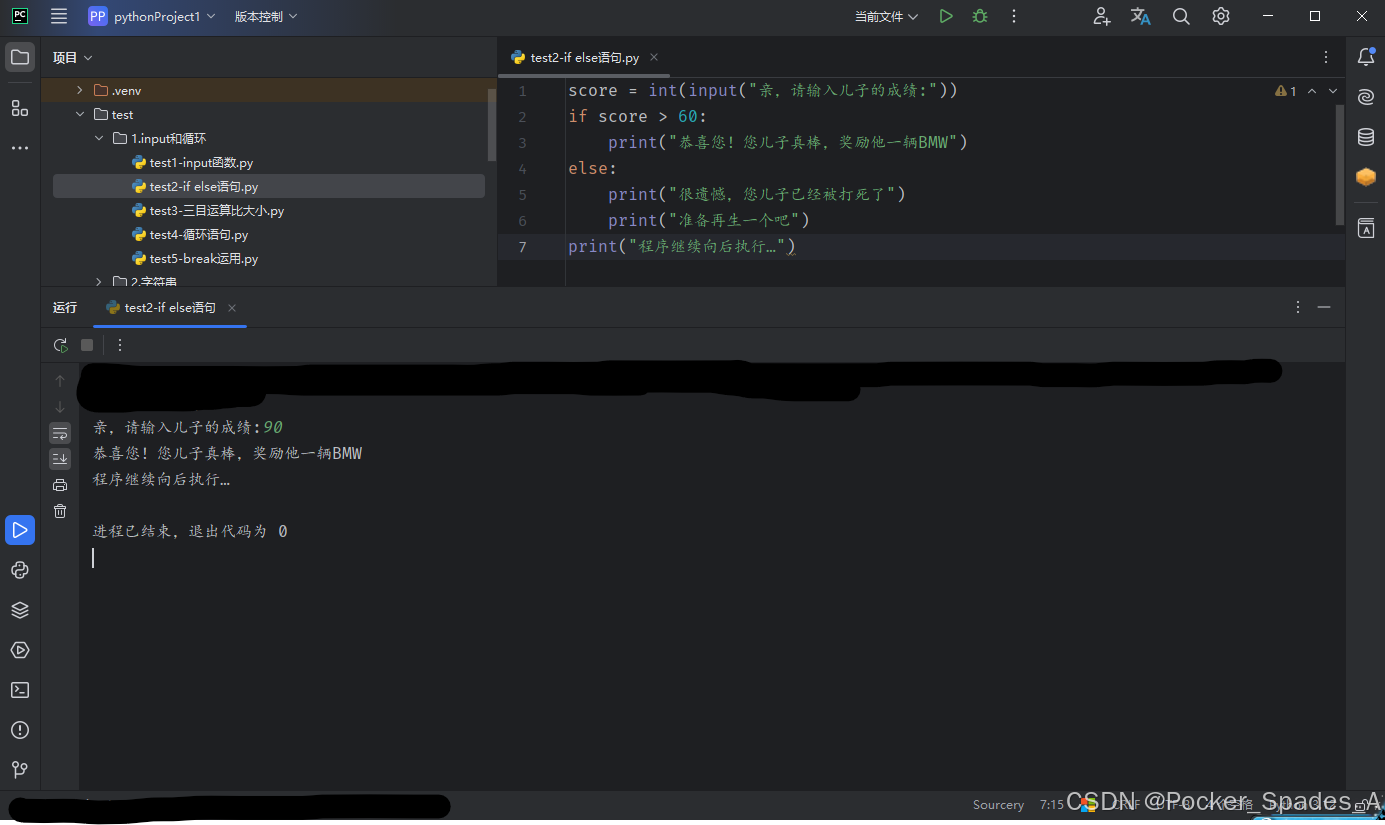
Task: Run the current file with green play
Action: 946,16
